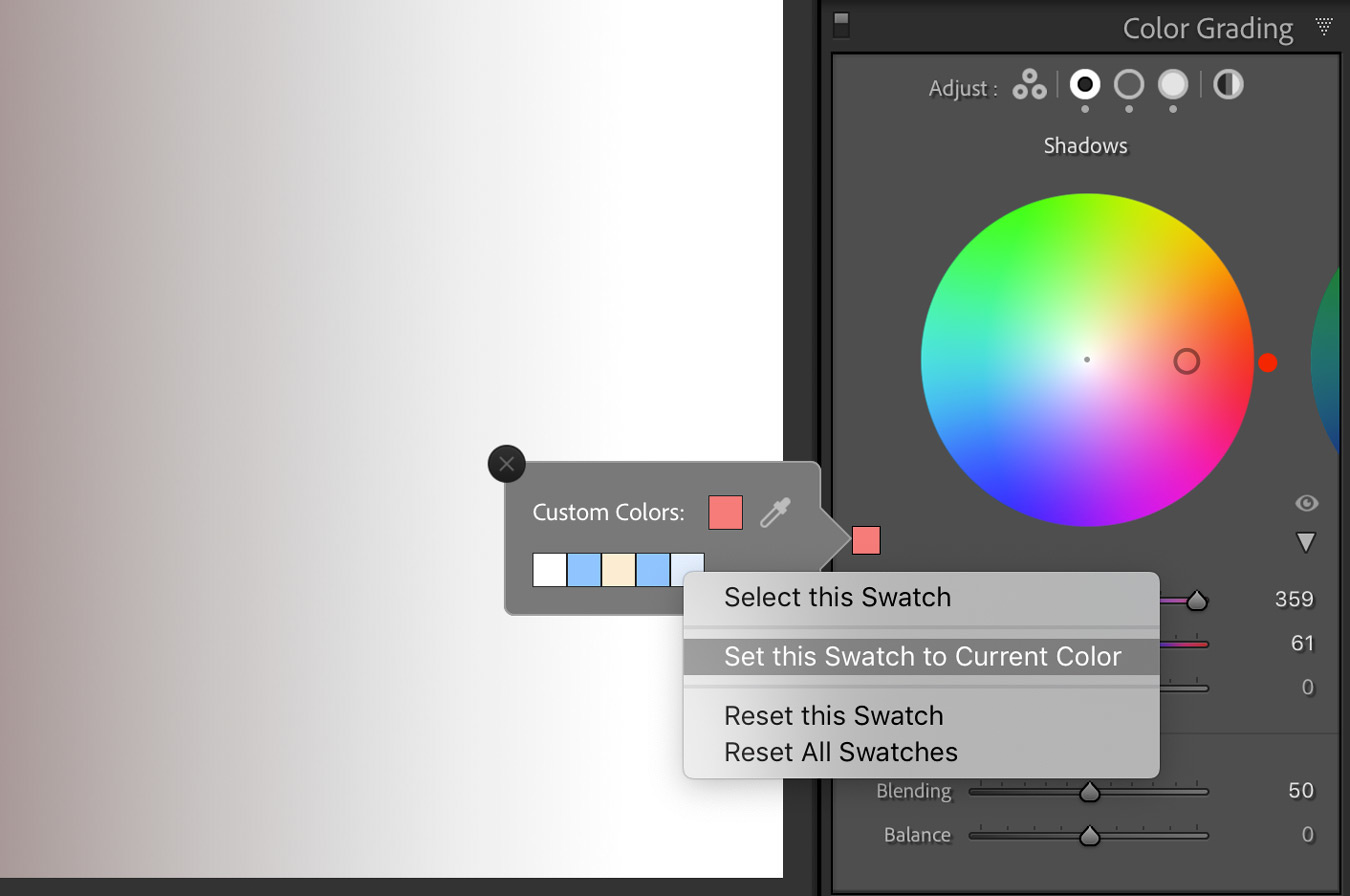Toggle the Color Grading panel on/off switch
1350x896 pixels.
(x=841, y=25)
